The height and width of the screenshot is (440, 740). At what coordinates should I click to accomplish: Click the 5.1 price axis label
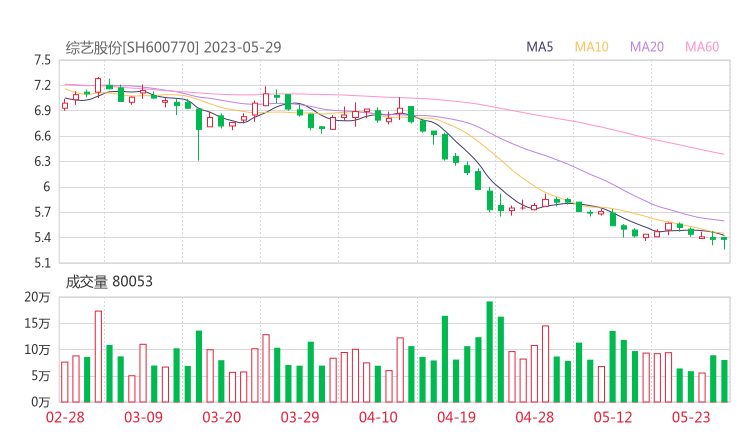click(42, 263)
